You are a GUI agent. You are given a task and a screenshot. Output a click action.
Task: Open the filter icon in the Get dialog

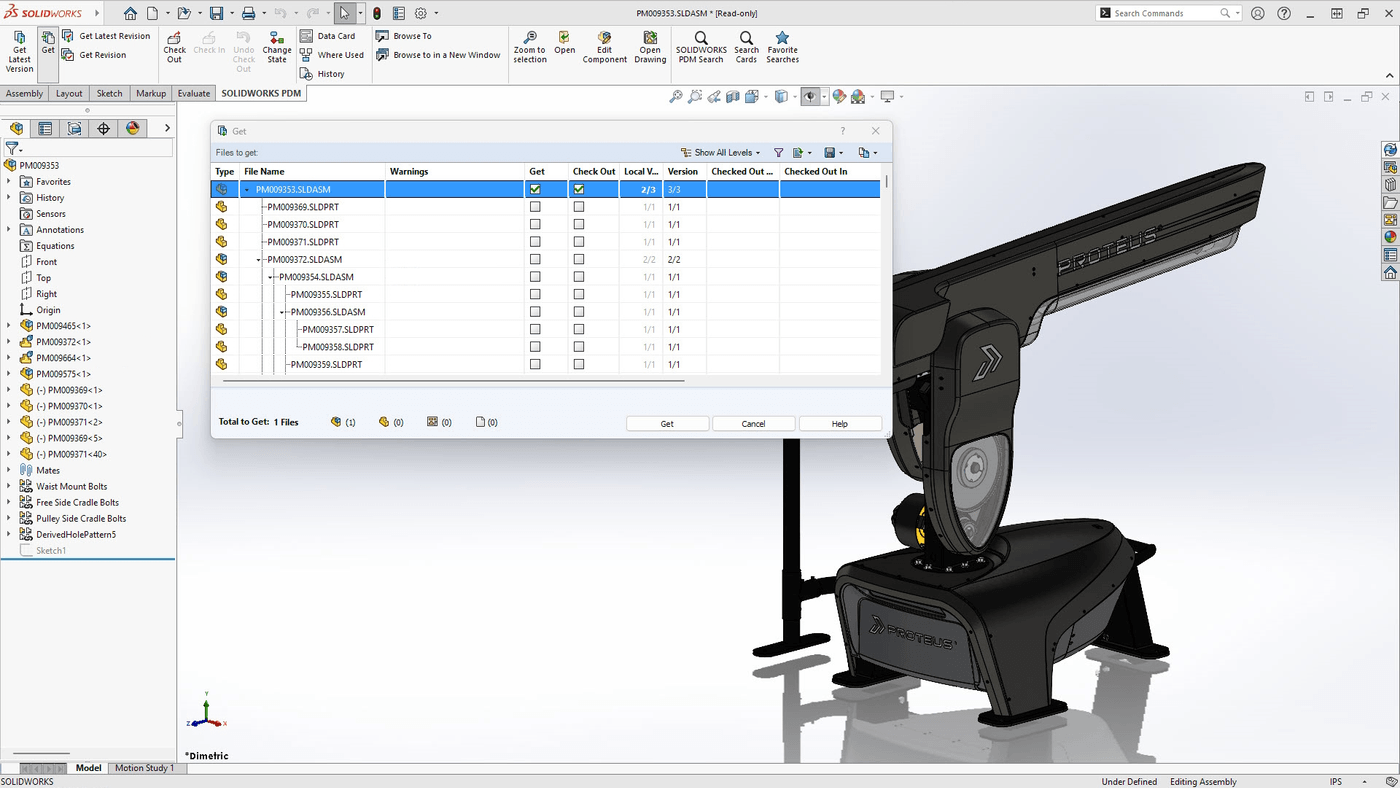[778, 152]
